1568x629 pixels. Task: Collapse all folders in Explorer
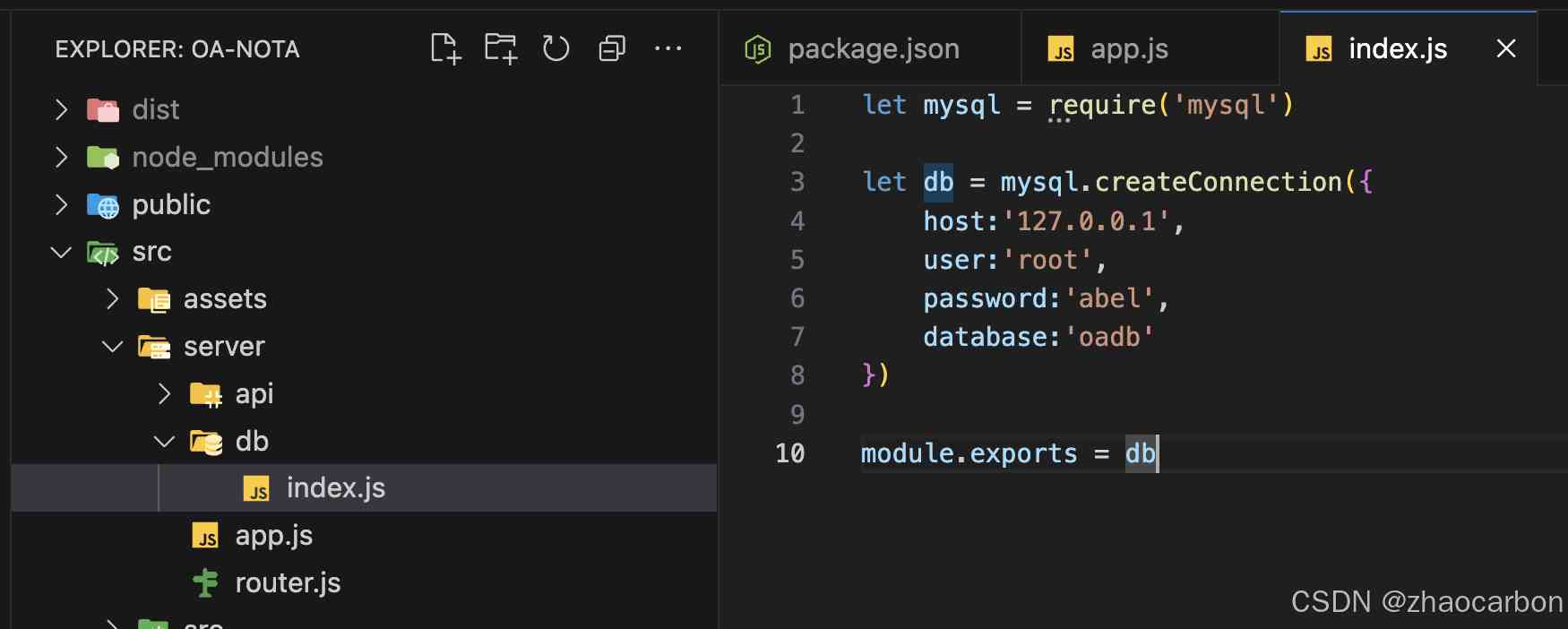click(x=612, y=48)
